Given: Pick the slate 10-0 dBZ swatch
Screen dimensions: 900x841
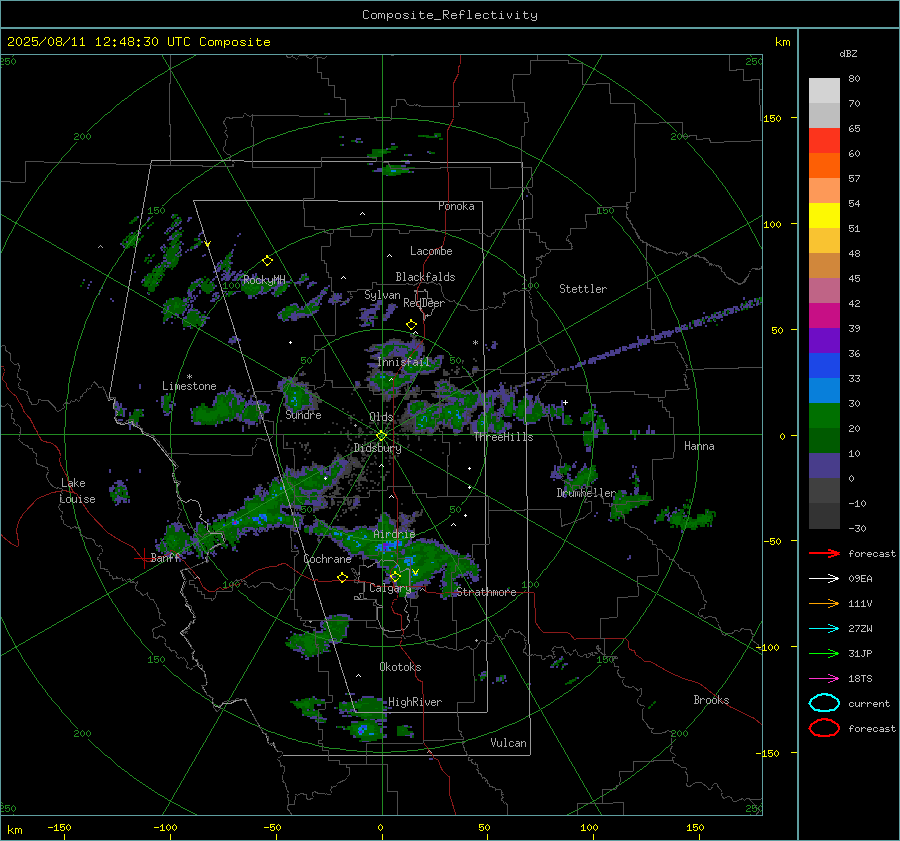Looking at the screenshot, I should tap(824, 466).
